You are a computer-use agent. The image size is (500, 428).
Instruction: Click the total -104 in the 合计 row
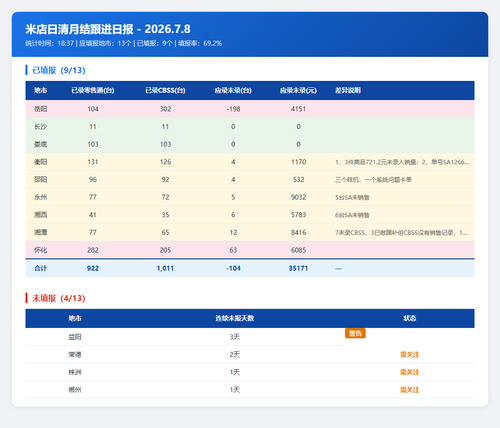point(233,268)
